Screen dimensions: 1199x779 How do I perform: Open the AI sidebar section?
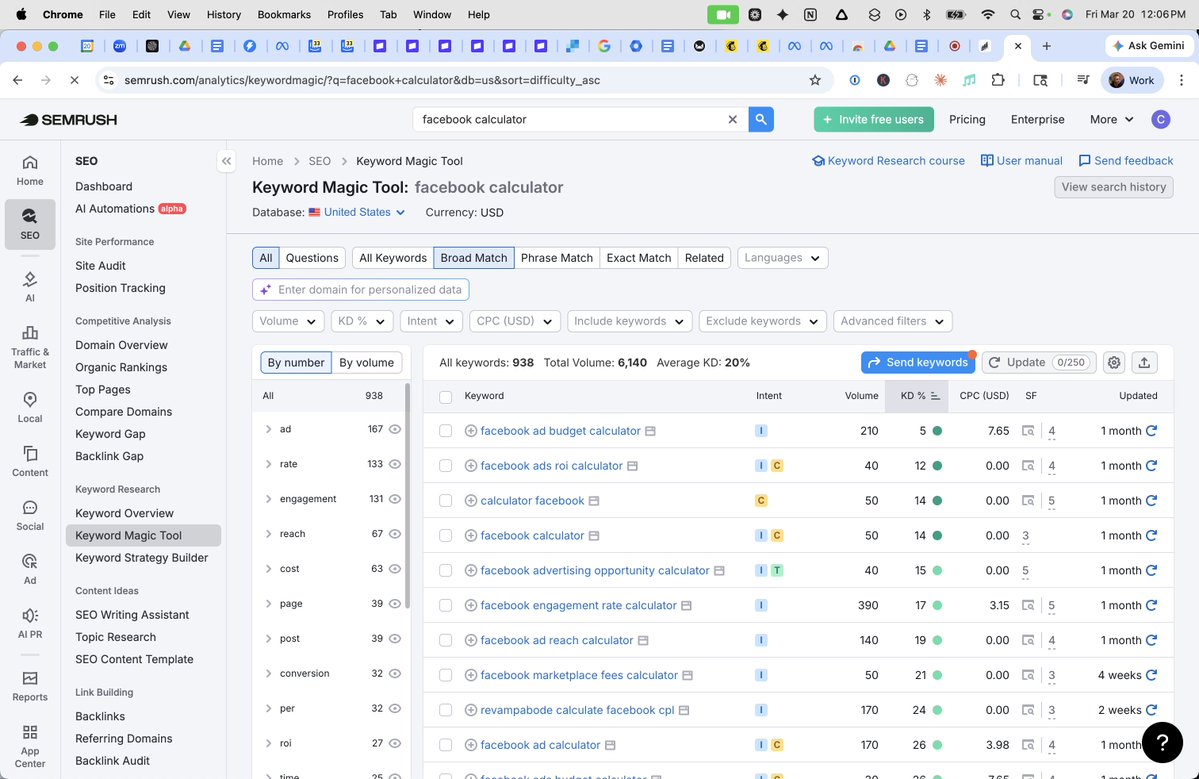tap(30, 287)
